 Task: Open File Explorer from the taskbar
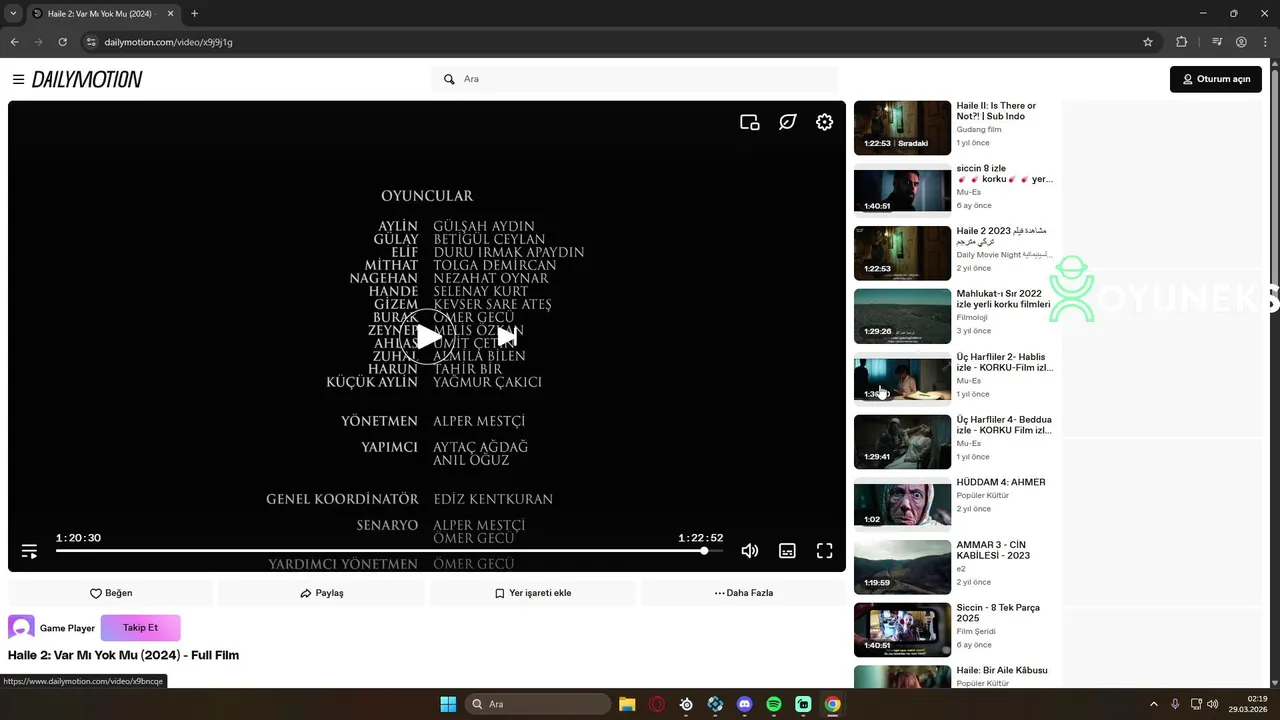pyautogui.click(x=627, y=704)
